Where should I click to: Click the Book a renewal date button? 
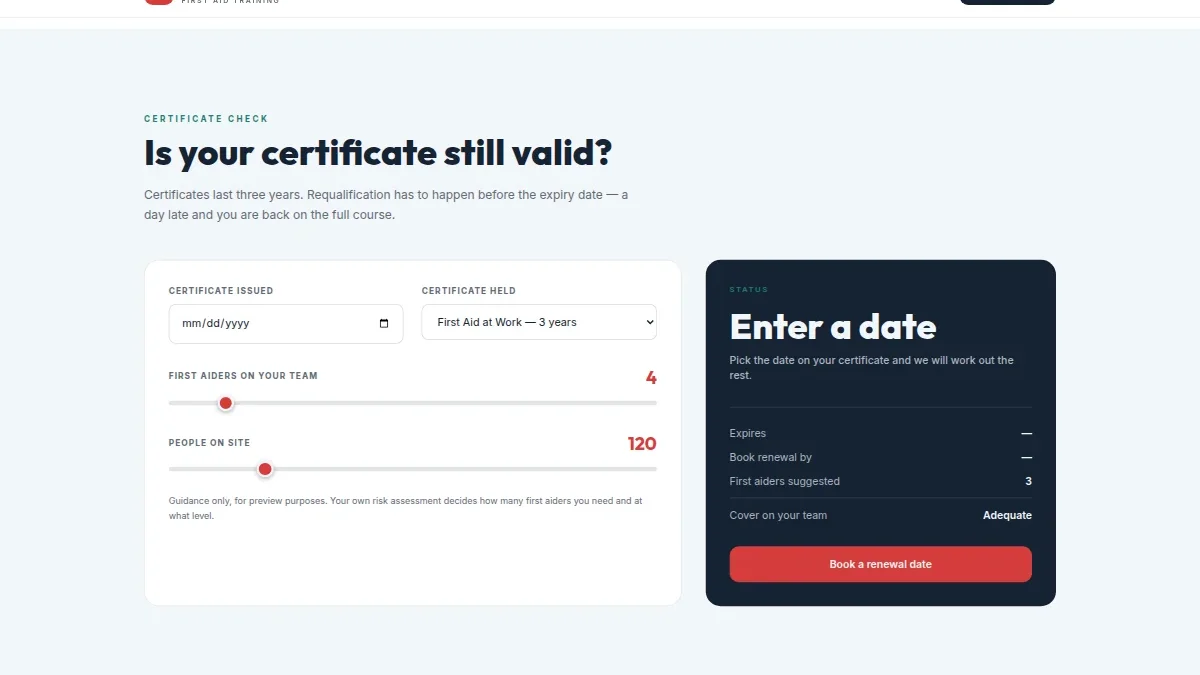880,564
